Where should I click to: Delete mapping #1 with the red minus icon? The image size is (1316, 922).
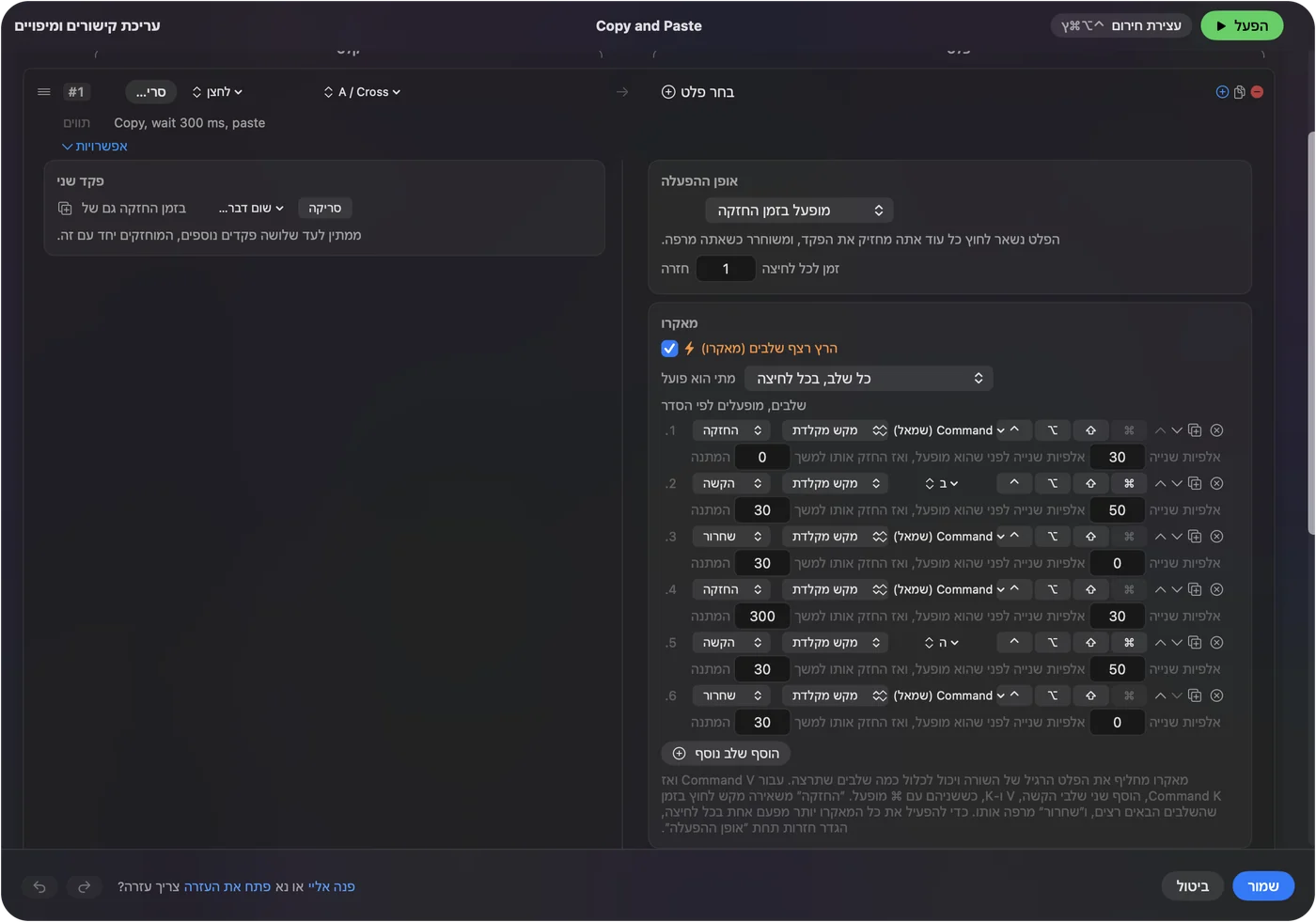1257,92
